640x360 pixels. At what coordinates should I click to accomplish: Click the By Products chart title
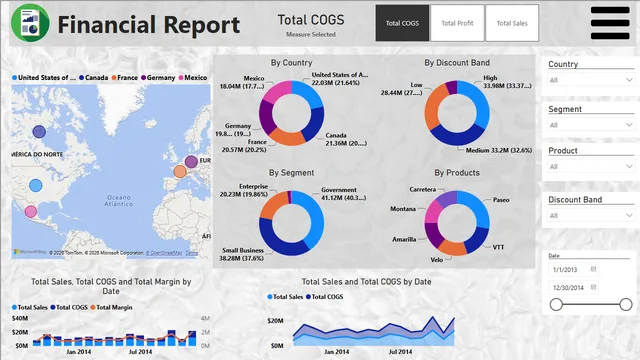tap(457, 173)
